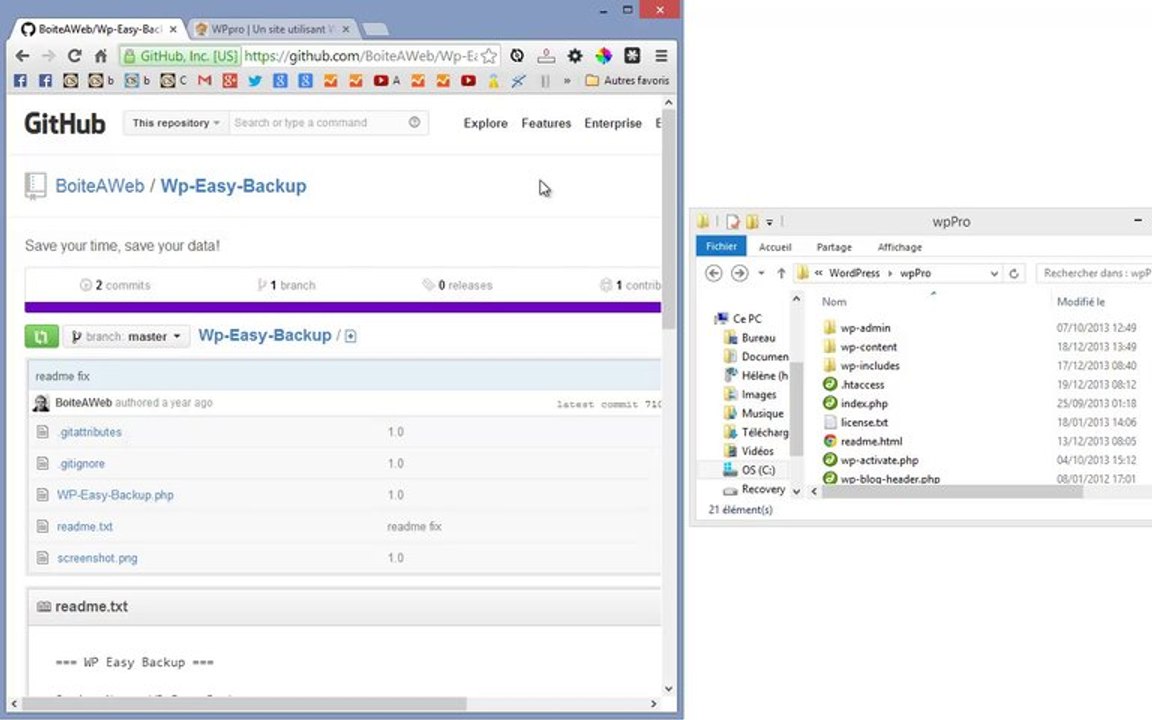Open Chrome's home page button
This screenshot has width=1152, height=720.
click(101, 56)
